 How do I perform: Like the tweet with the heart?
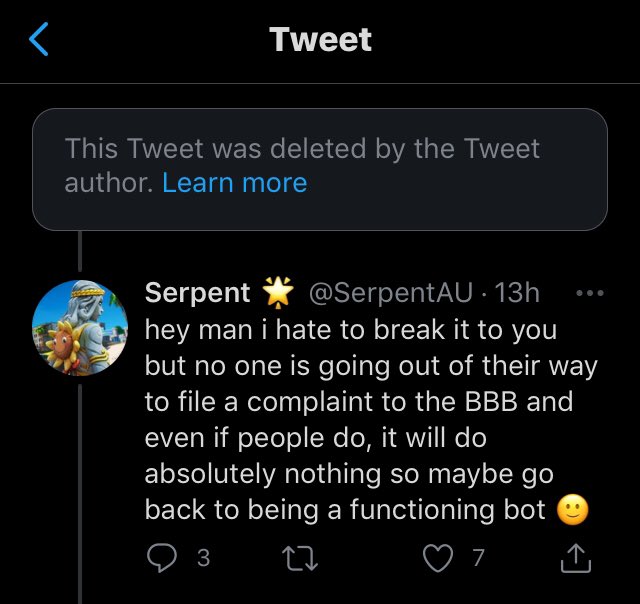tap(437, 559)
